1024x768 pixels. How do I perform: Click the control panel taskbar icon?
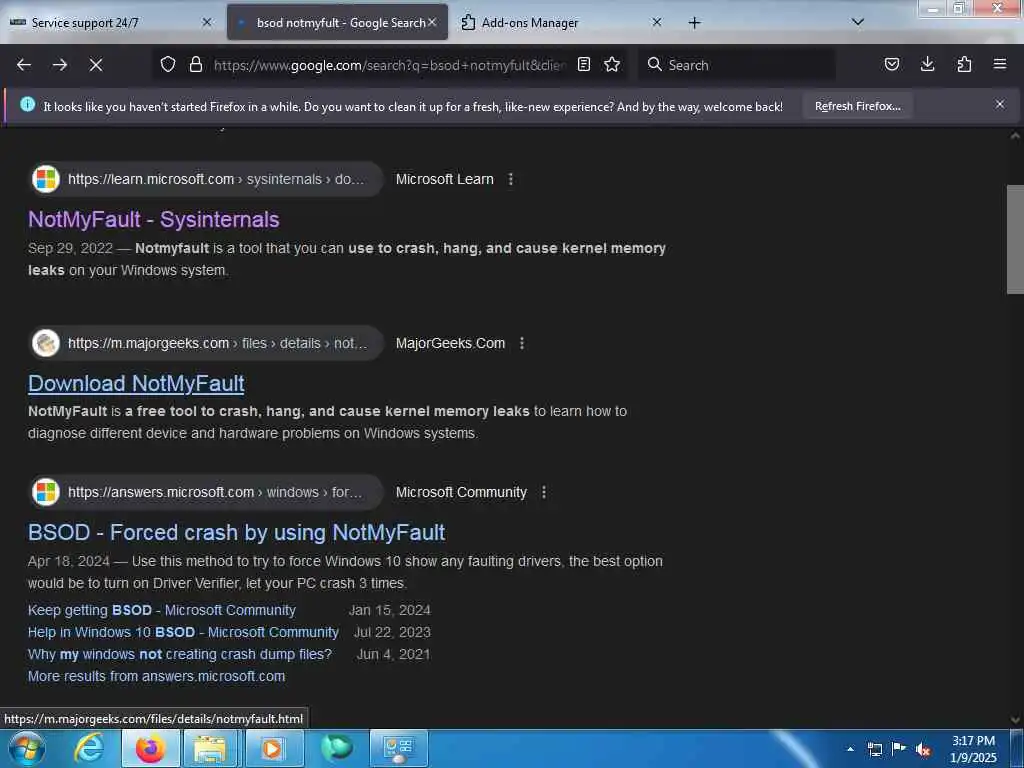pyautogui.click(x=399, y=748)
